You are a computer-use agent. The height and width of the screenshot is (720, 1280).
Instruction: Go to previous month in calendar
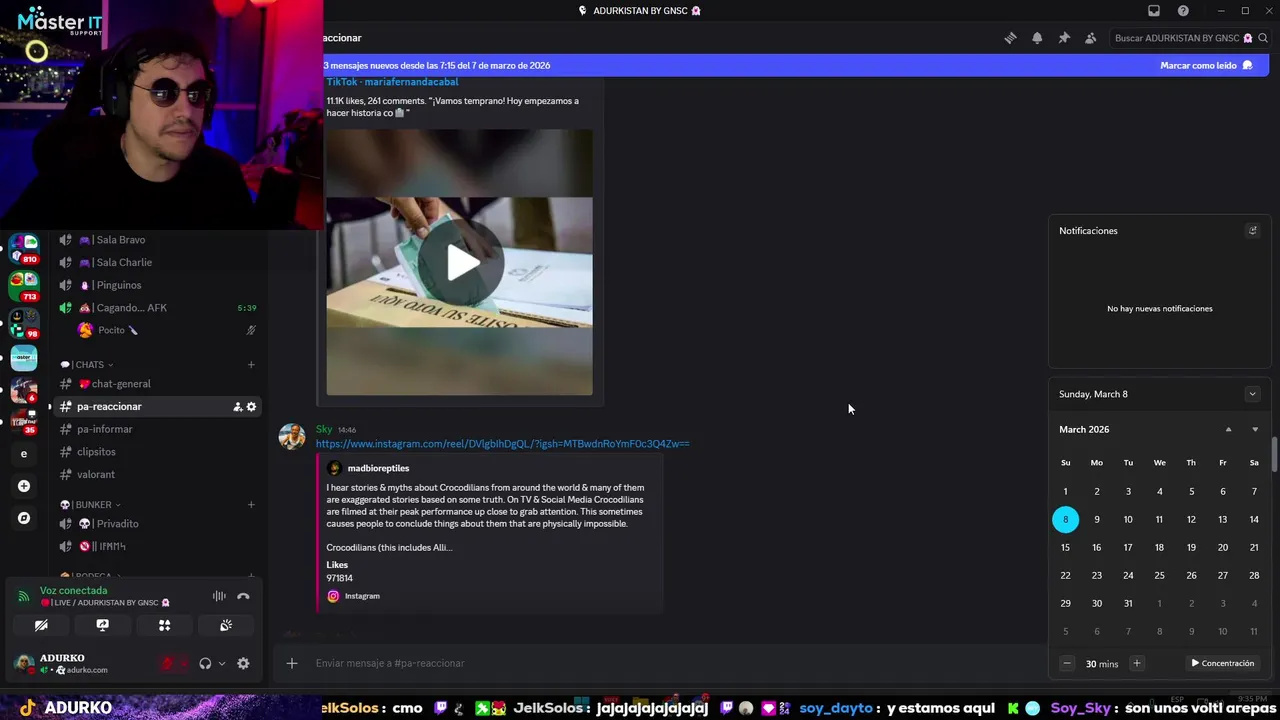tap(1228, 430)
